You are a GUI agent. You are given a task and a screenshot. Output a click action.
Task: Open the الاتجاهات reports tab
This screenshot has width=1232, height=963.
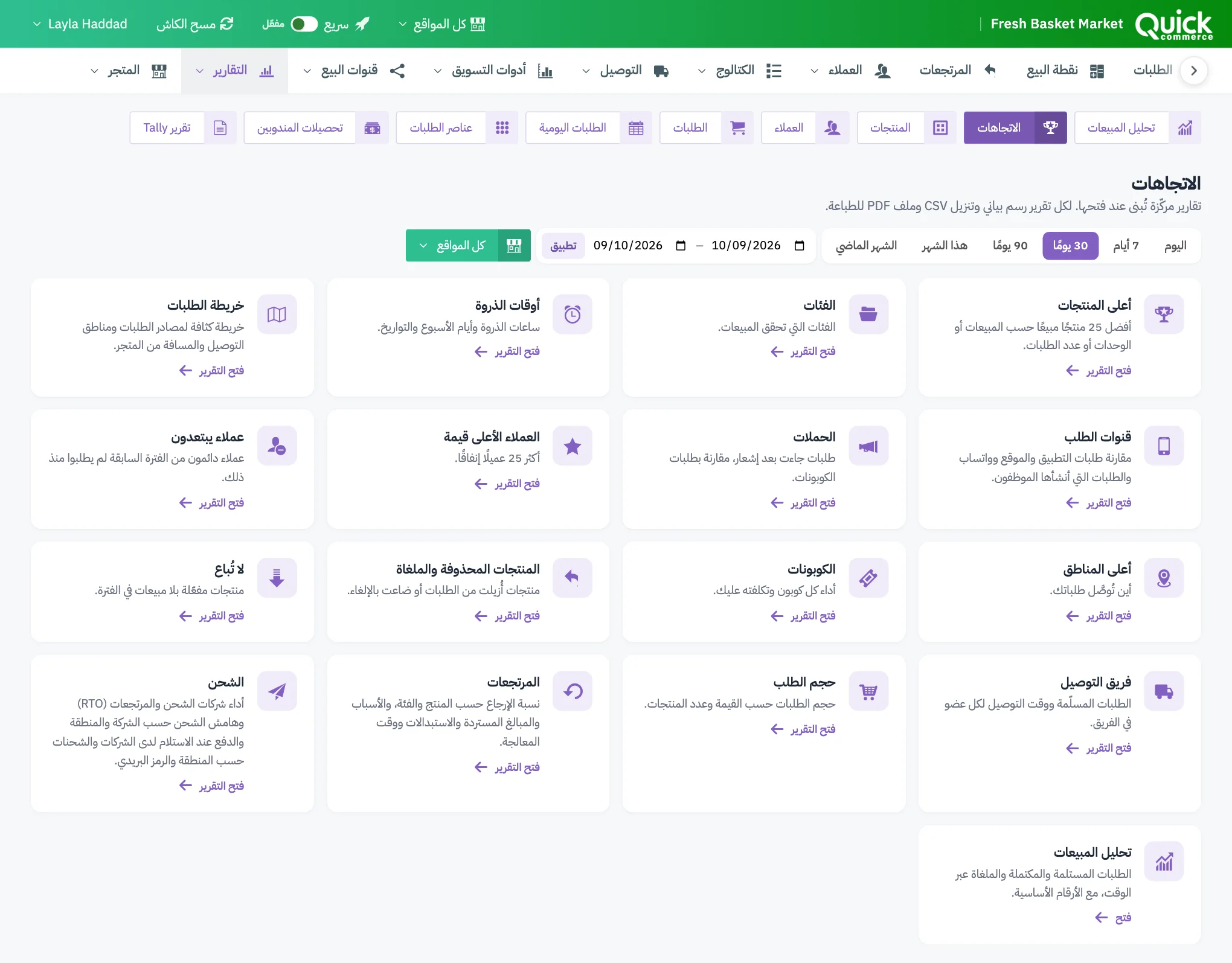tap(1015, 128)
